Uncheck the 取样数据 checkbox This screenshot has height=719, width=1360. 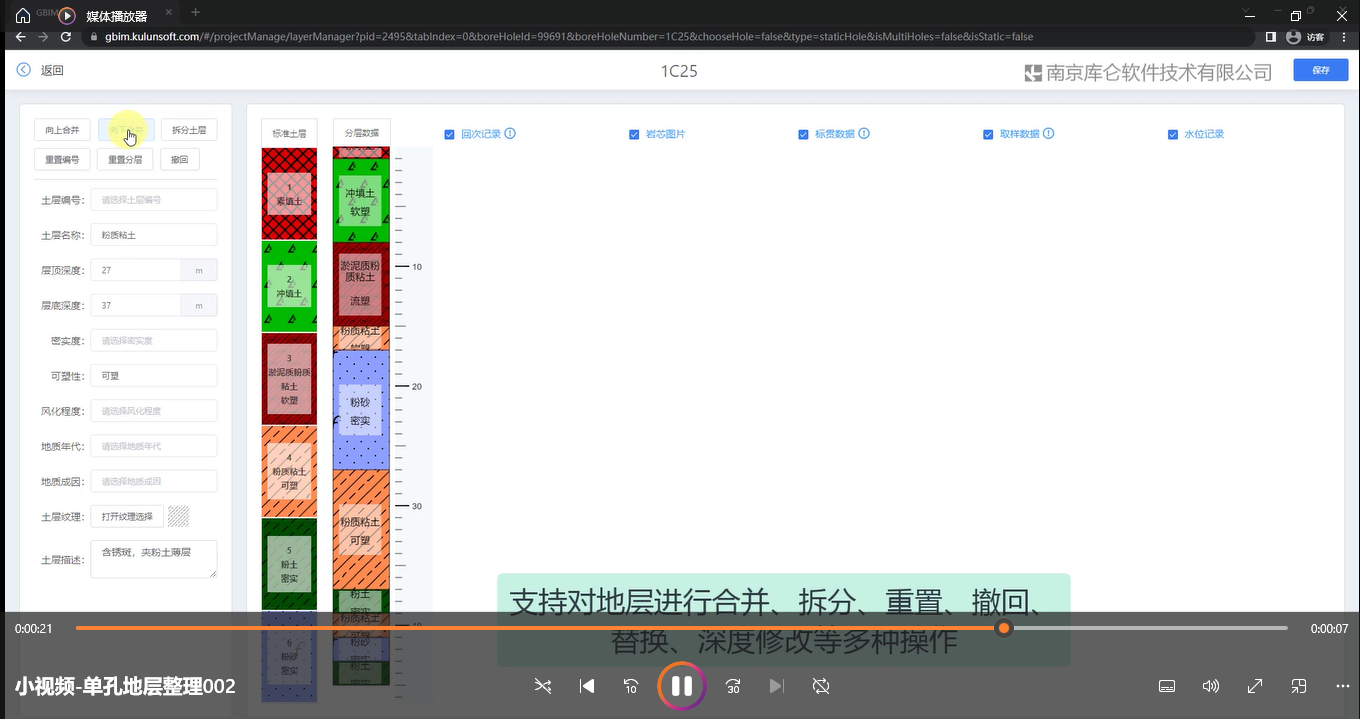(x=988, y=134)
